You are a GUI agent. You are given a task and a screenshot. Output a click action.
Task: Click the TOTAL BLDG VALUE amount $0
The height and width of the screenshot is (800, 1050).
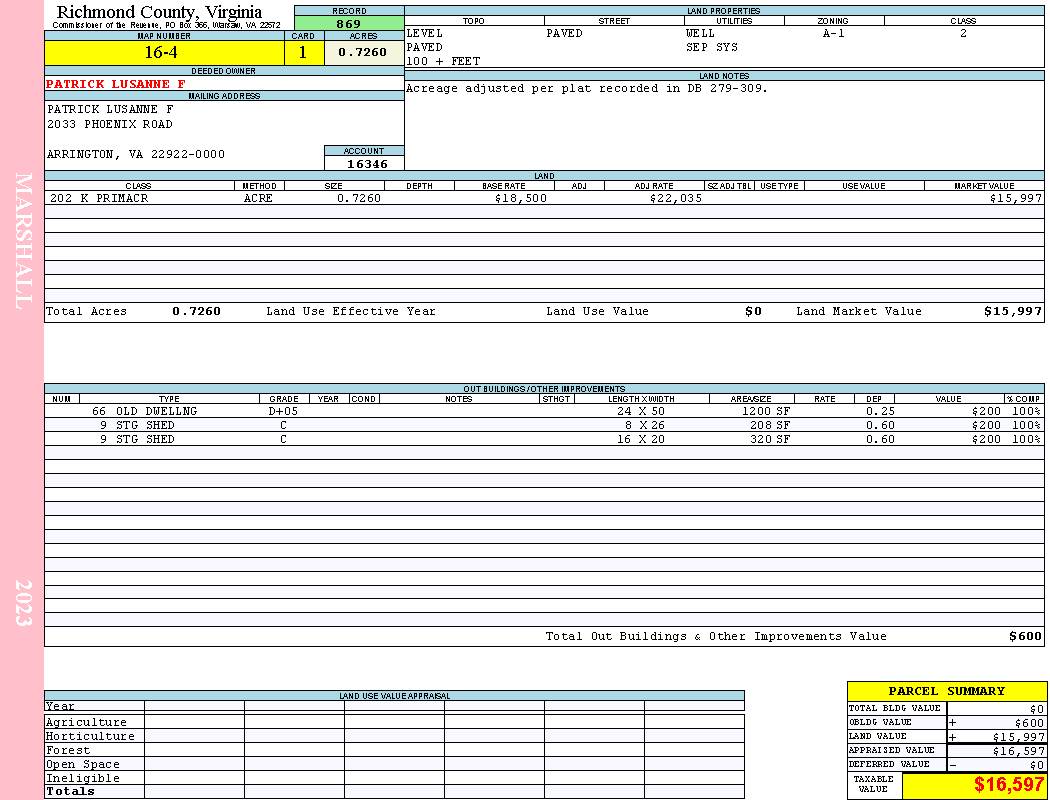coord(1037,709)
